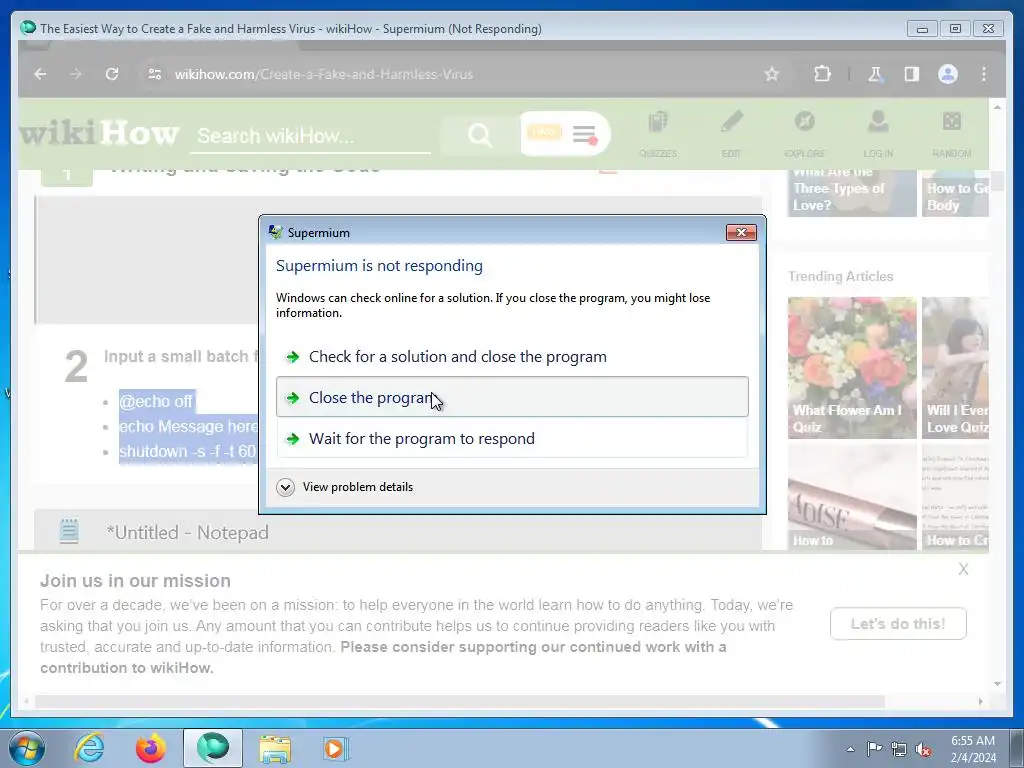1024x768 pixels.
Task: Click the wikiHow search magnifier icon
Action: tap(480, 135)
